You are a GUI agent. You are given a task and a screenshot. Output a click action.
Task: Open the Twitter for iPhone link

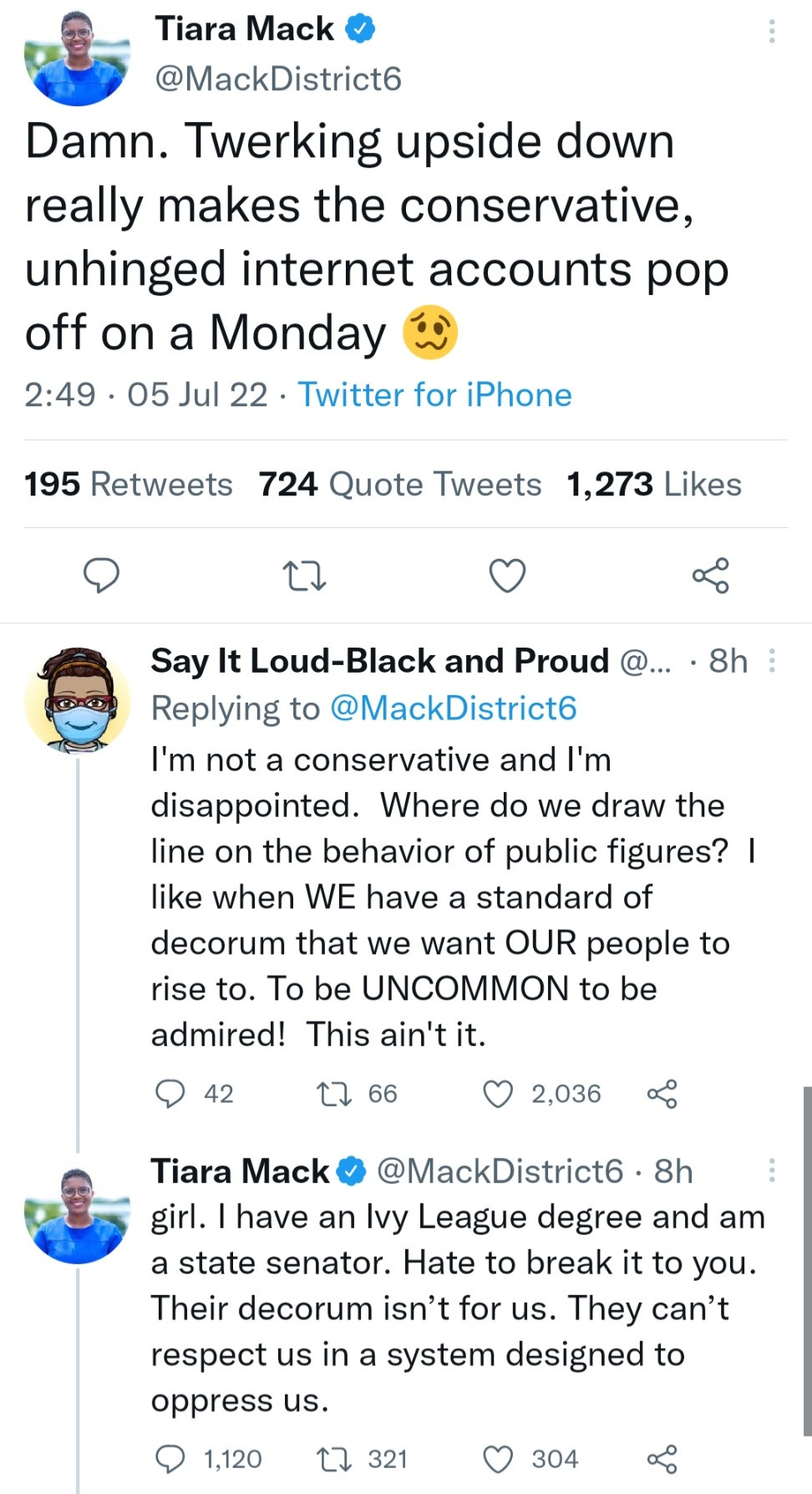click(434, 394)
